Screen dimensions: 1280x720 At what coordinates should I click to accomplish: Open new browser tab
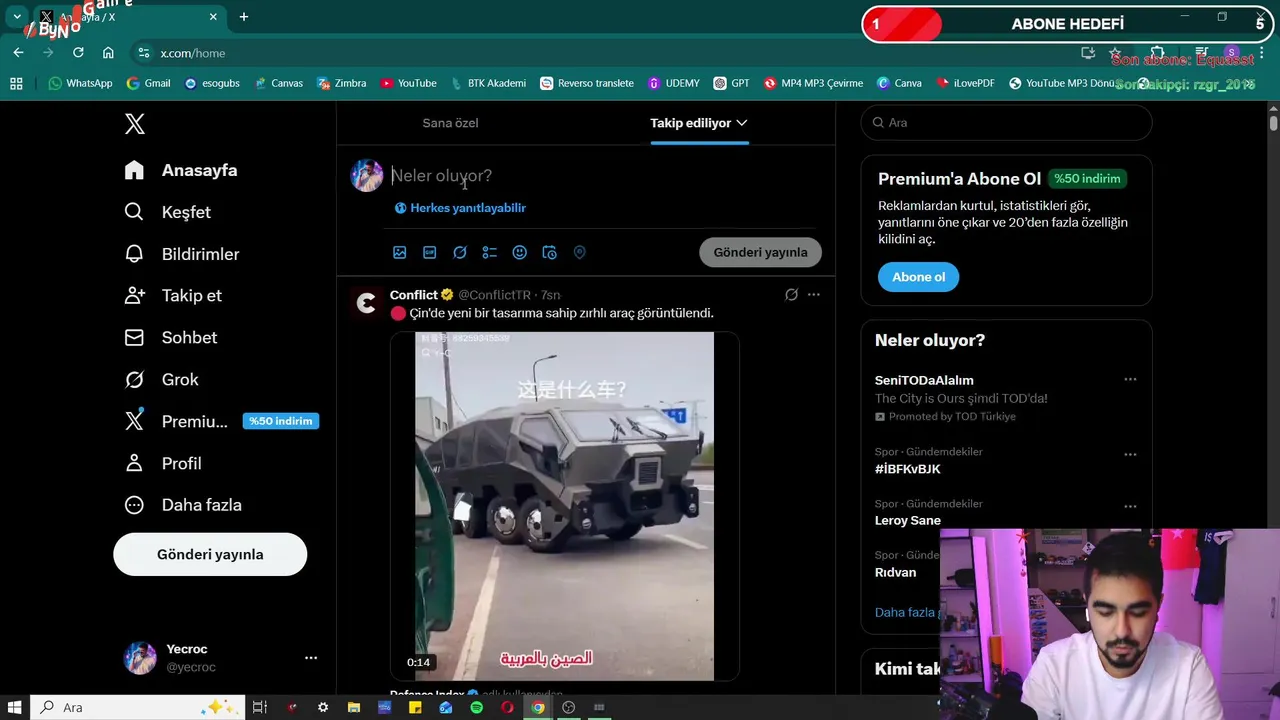pos(243,17)
